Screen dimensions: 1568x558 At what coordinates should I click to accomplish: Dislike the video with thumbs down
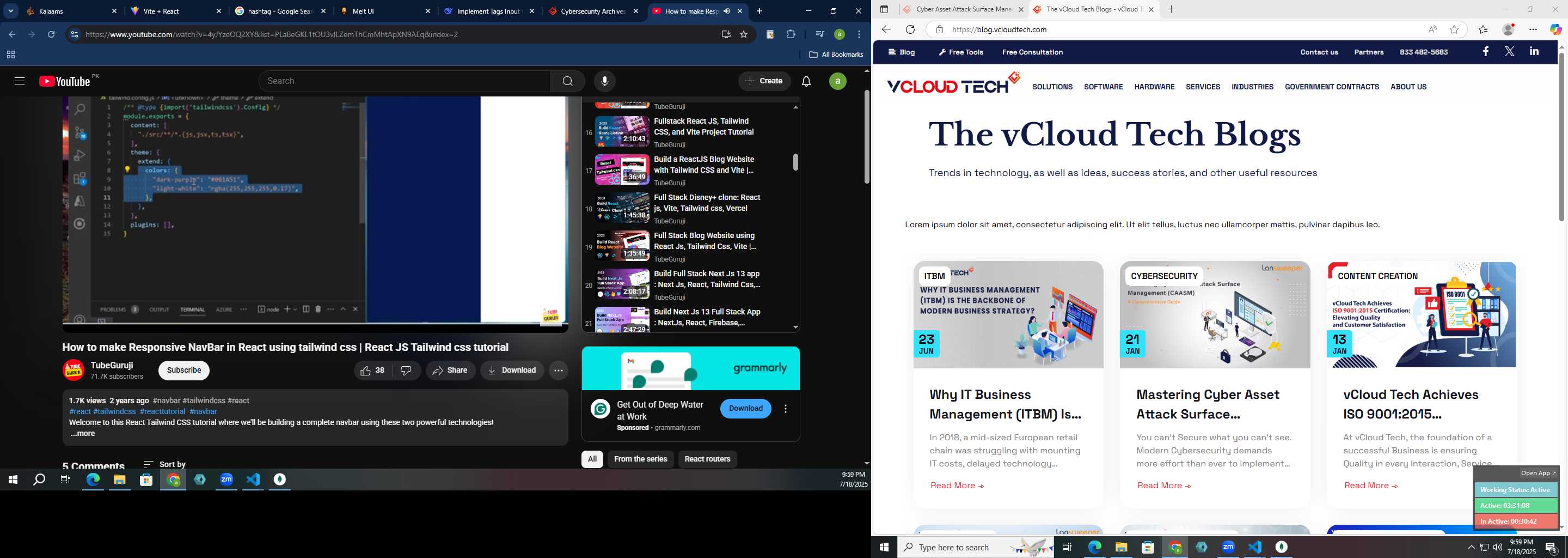pyautogui.click(x=406, y=371)
